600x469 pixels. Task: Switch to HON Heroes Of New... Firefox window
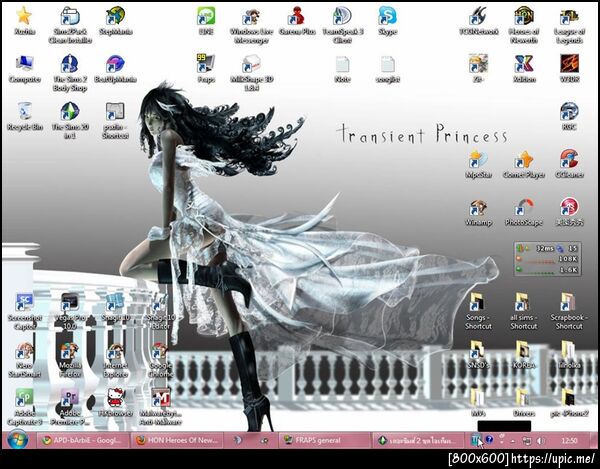point(177,440)
